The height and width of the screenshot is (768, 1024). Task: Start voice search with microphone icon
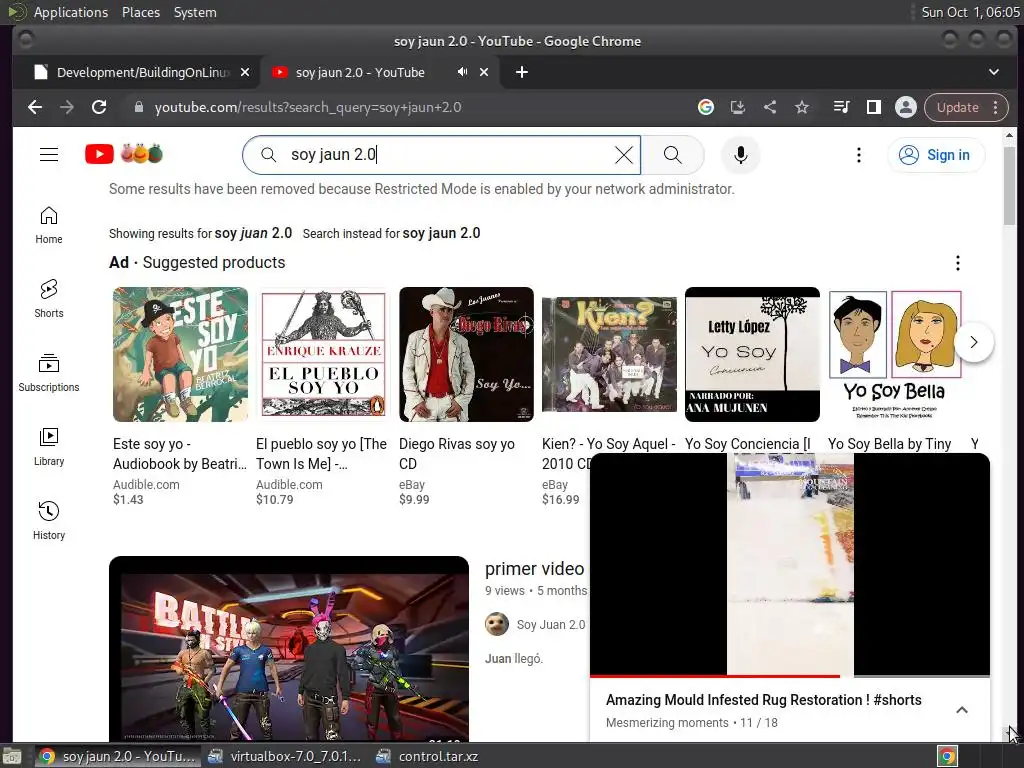(741, 155)
